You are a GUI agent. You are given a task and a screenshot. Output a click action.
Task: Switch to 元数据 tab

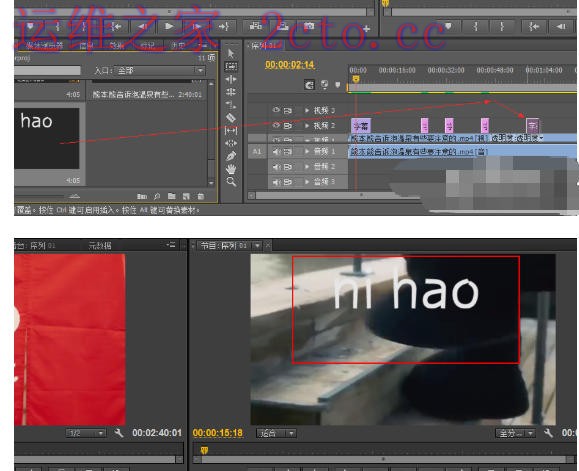click(x=100, y=245)
